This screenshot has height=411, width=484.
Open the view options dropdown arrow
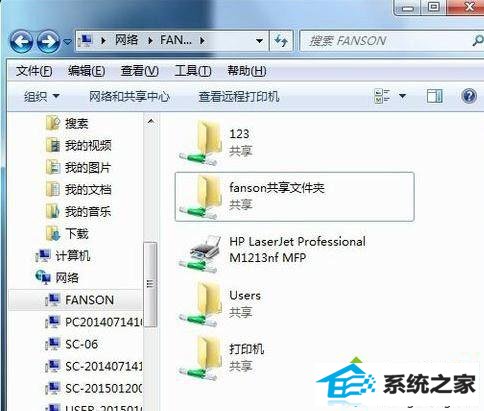[x=402, y=96]
